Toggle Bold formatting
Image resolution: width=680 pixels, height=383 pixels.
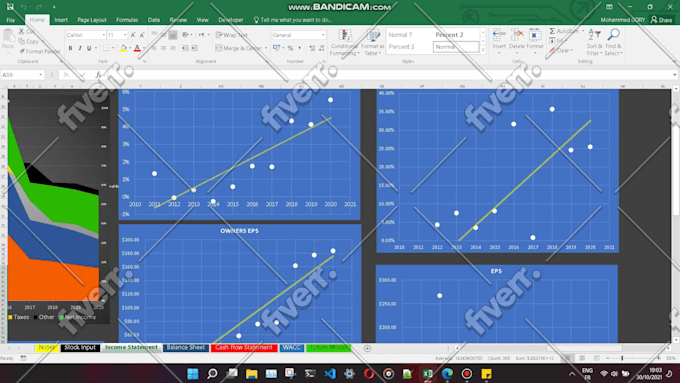70,48
